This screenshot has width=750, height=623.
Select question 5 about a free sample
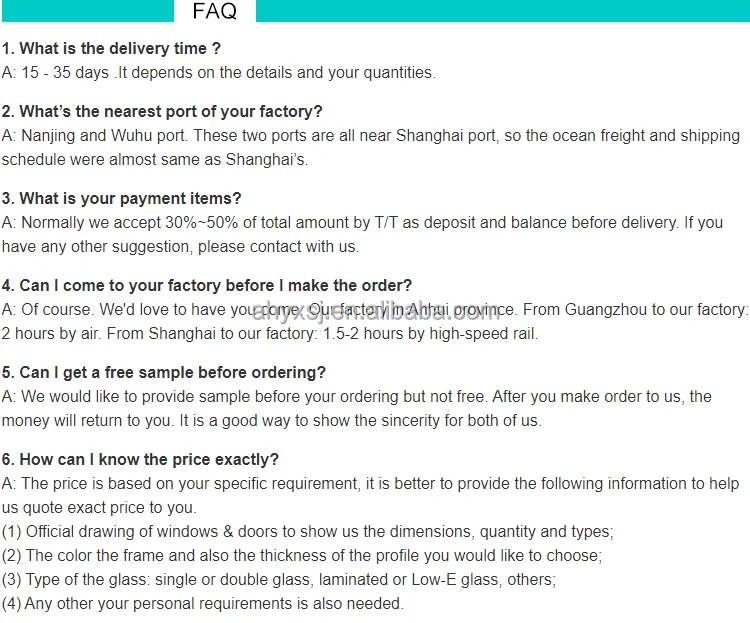164,372
